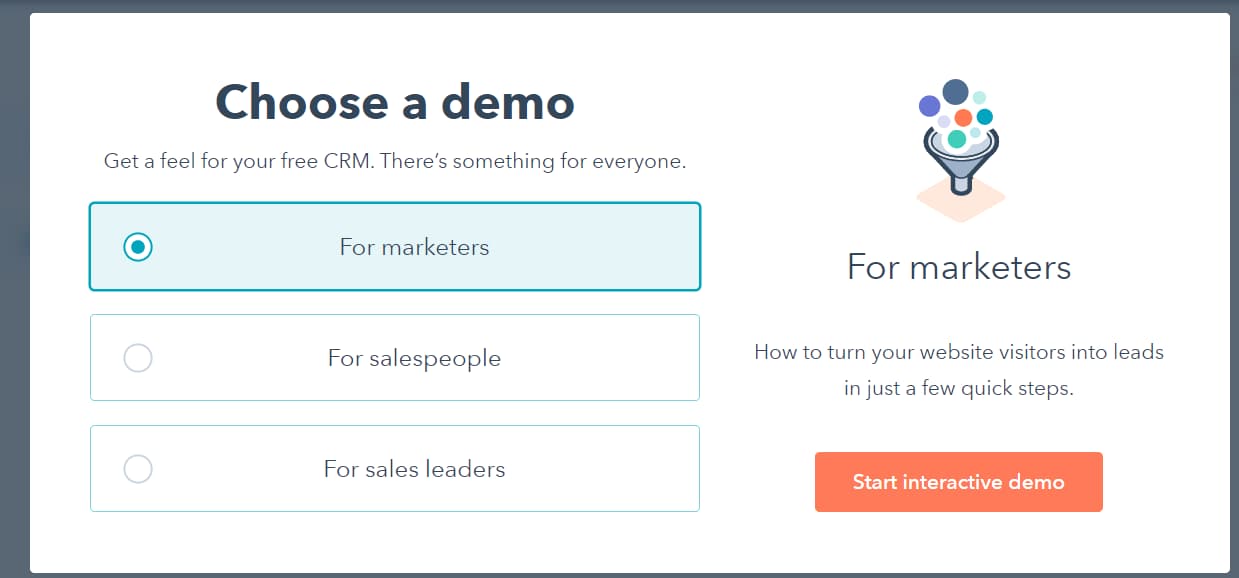Image resolution: width=1239 pixels, height=578 pixels.
Task: Click the funnel illustration icon
Action: (x=959, y=150)
